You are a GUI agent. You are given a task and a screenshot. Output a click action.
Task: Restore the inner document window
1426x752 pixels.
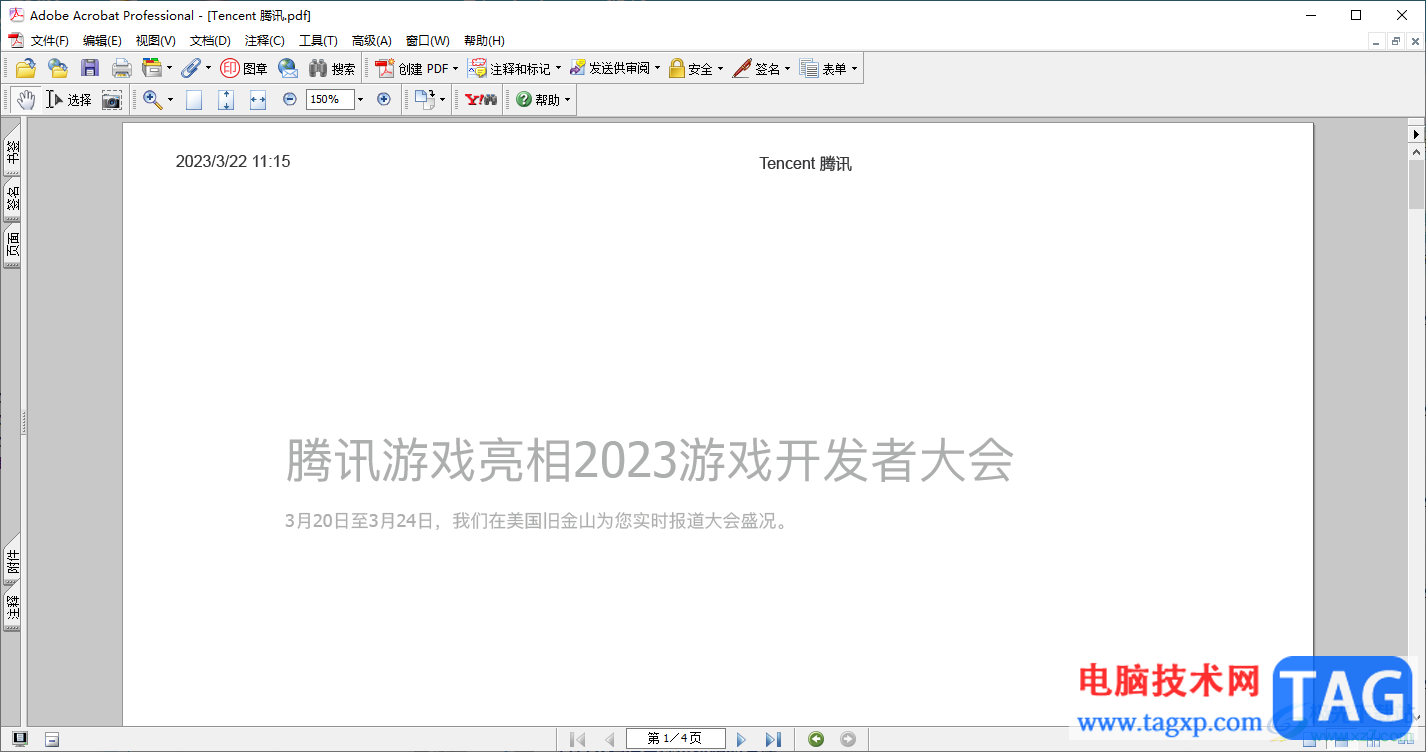point(1396,41)
